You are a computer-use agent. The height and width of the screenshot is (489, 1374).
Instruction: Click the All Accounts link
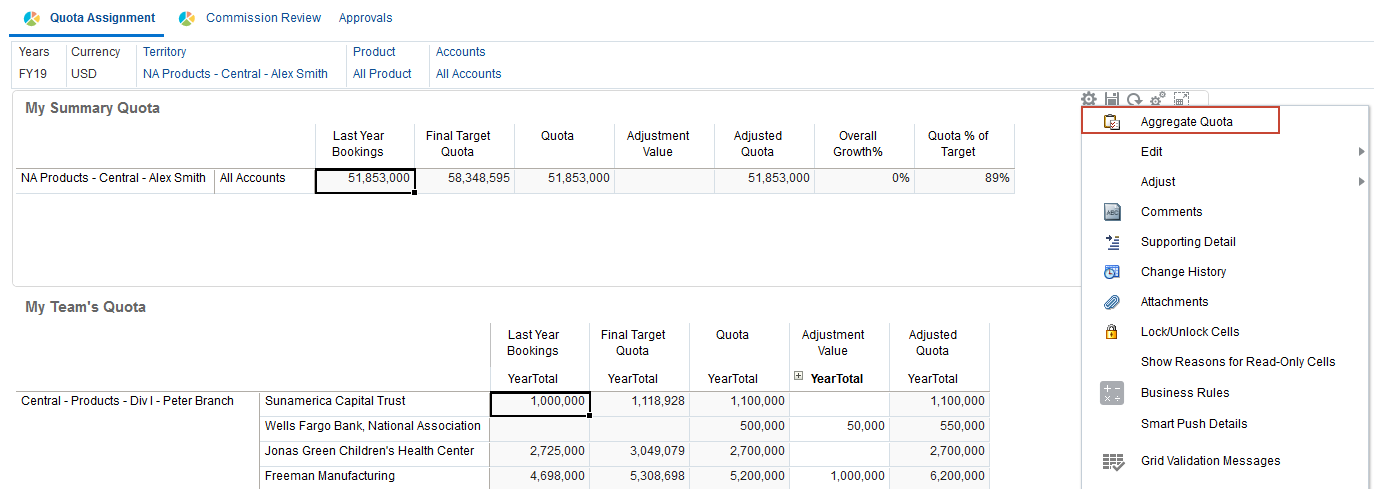tap(468, 74)
